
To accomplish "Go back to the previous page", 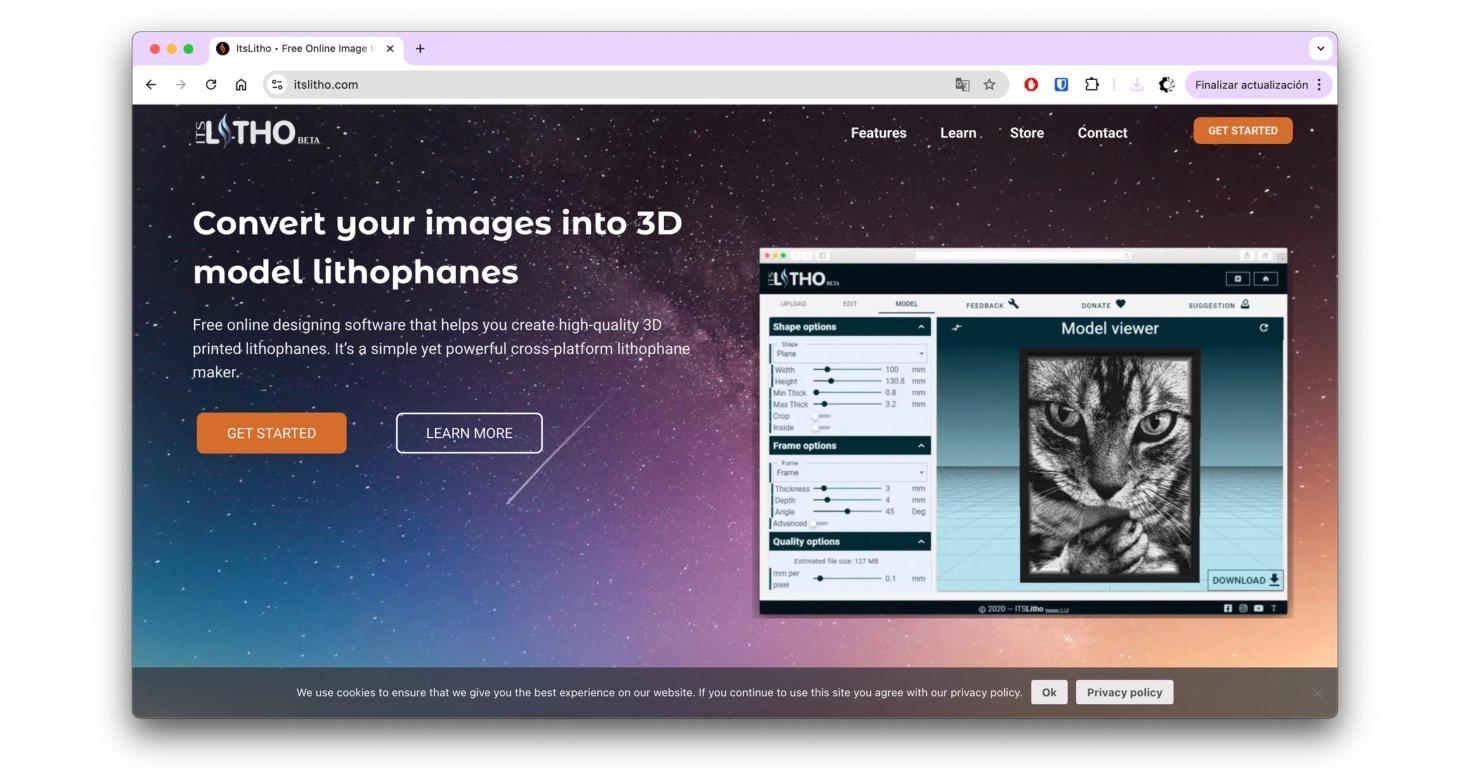I will [x=151, y=85].
